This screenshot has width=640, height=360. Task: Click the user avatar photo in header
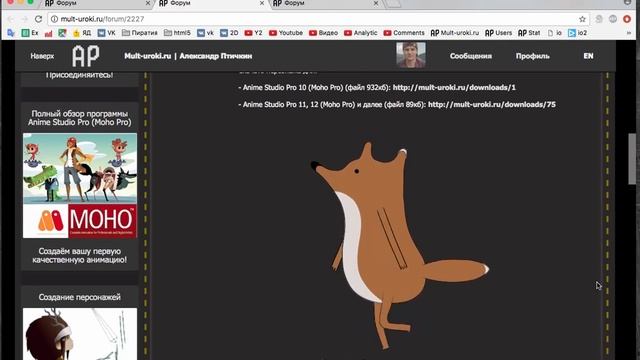(x=411, y=55)
